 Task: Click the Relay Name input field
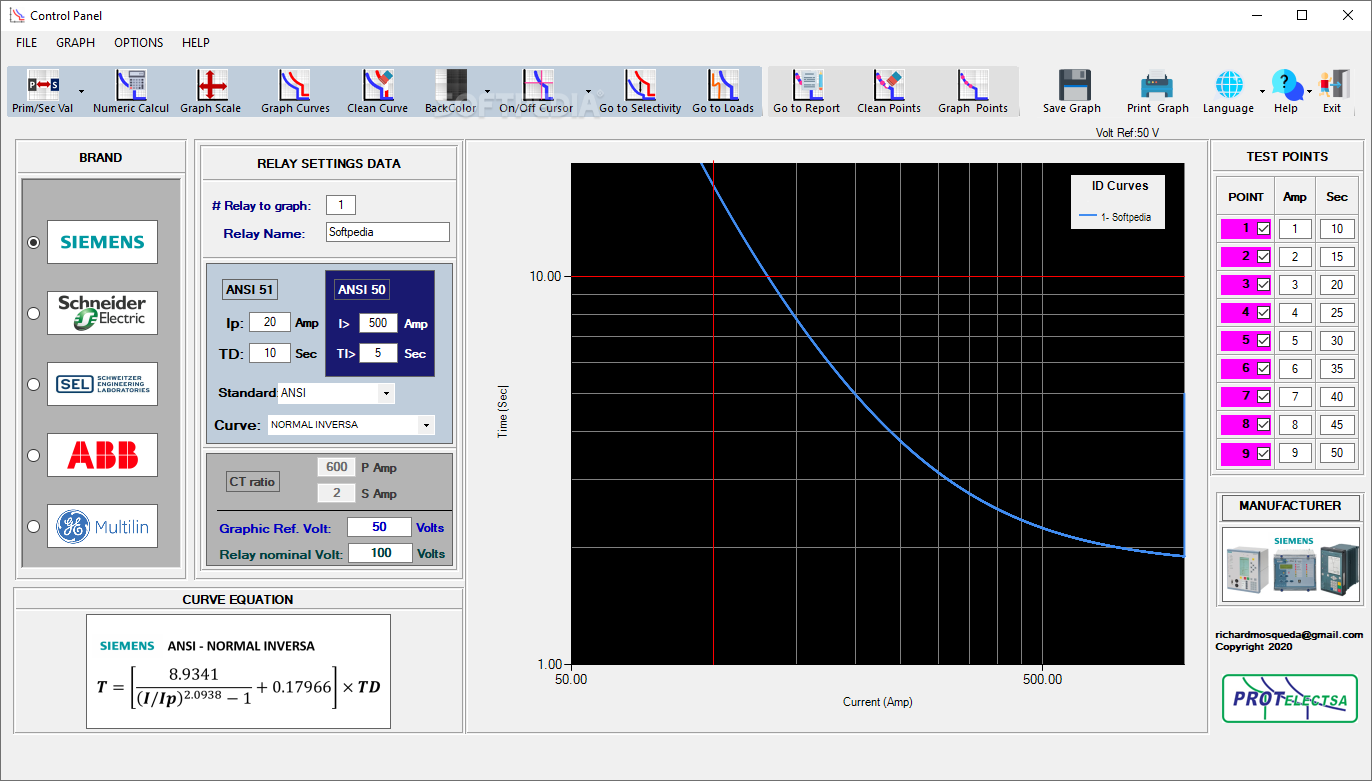point(388,232)
